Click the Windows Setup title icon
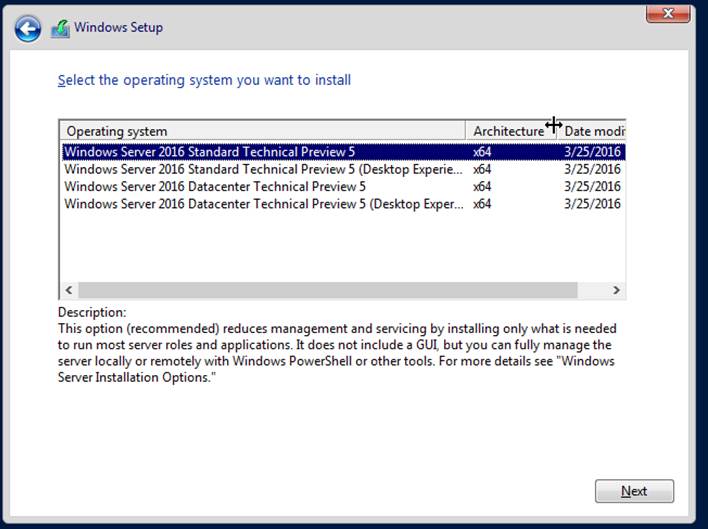Image resolution: width=708 pixels, height=529 pixels. 61,28
